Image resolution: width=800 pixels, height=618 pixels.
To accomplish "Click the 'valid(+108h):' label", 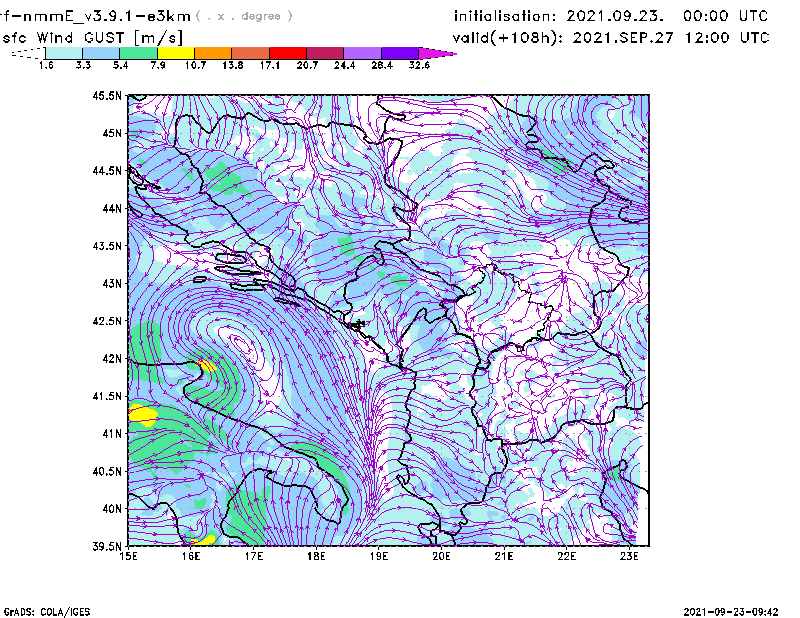I will click(x=508, y=38).
